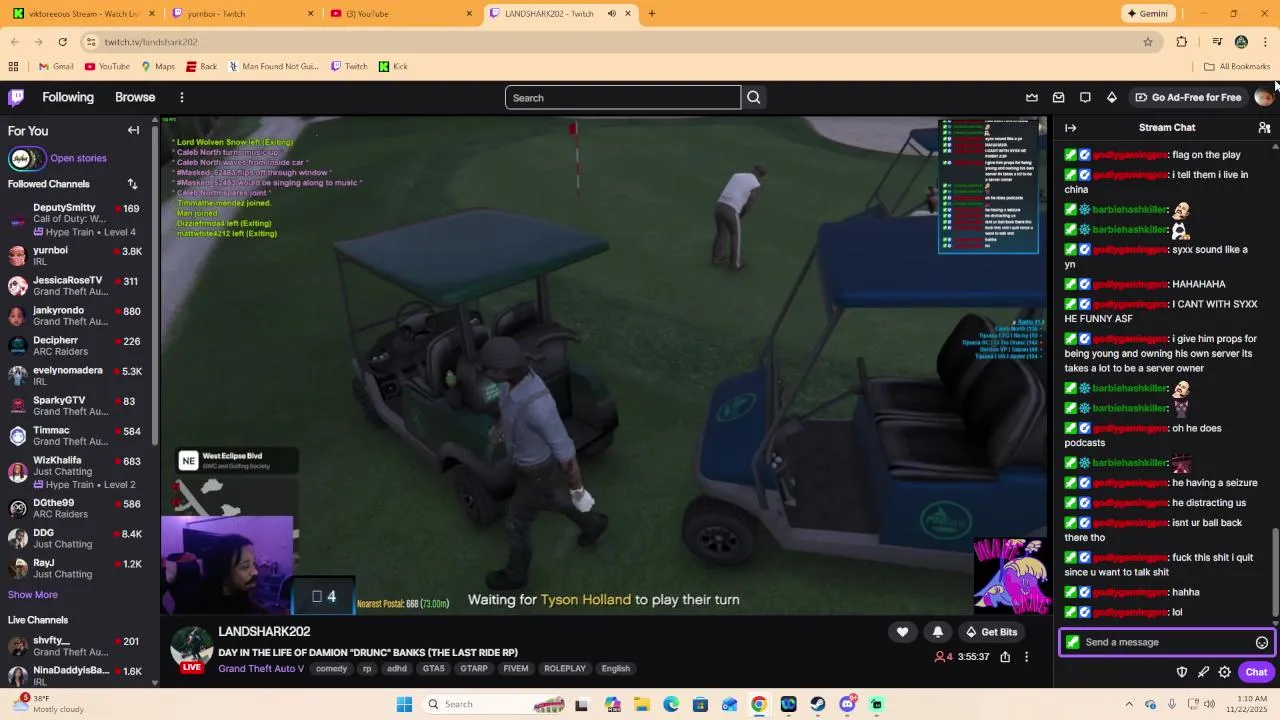Viewport: 1280px width, 720px height.
Task: Open the All Bookmarks folder
Action: [x=1237, y=66]
